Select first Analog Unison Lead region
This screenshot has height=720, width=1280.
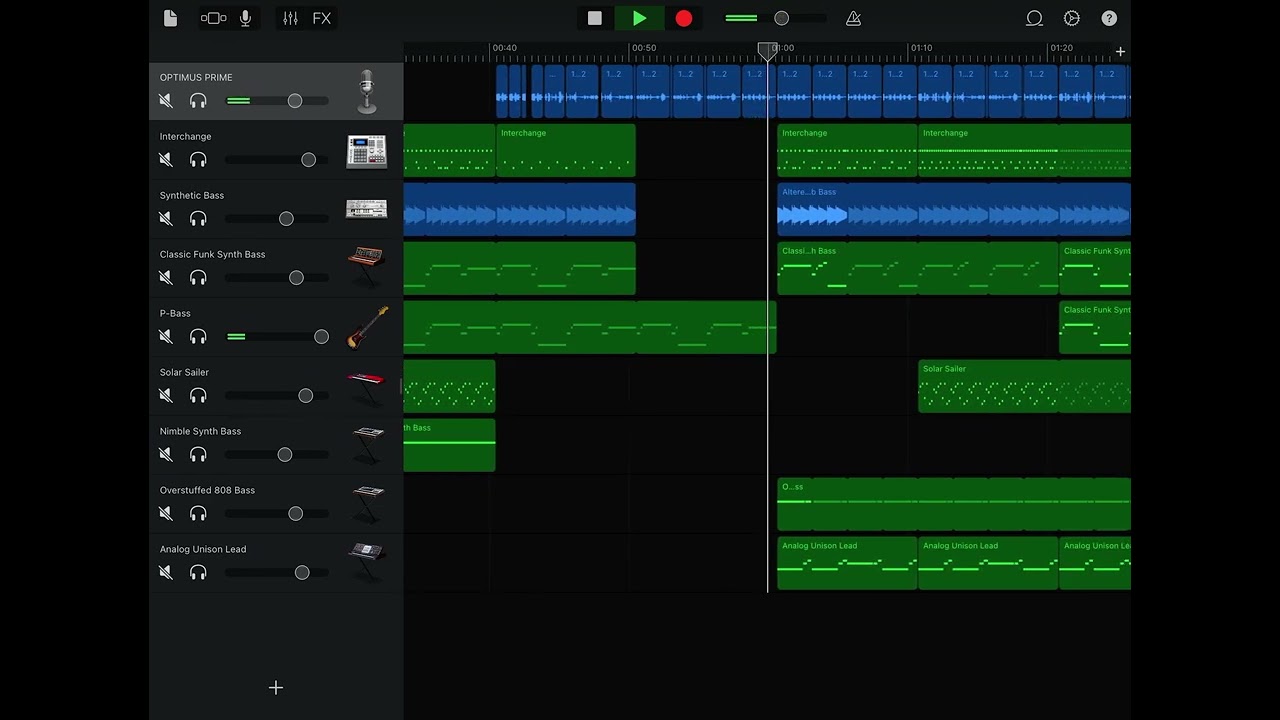tap(847, 563)
